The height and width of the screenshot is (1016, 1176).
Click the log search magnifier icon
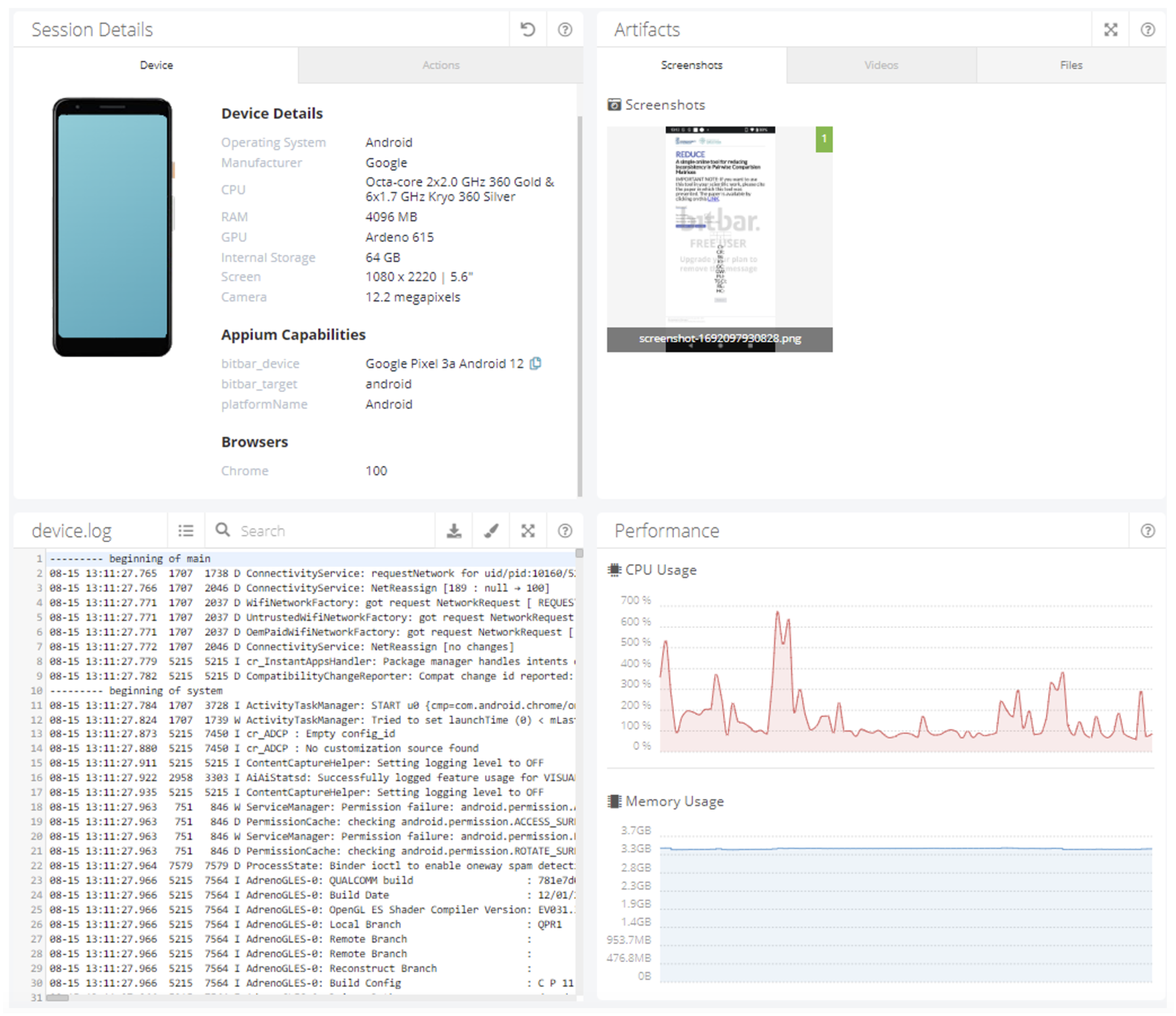pos(222,530)
